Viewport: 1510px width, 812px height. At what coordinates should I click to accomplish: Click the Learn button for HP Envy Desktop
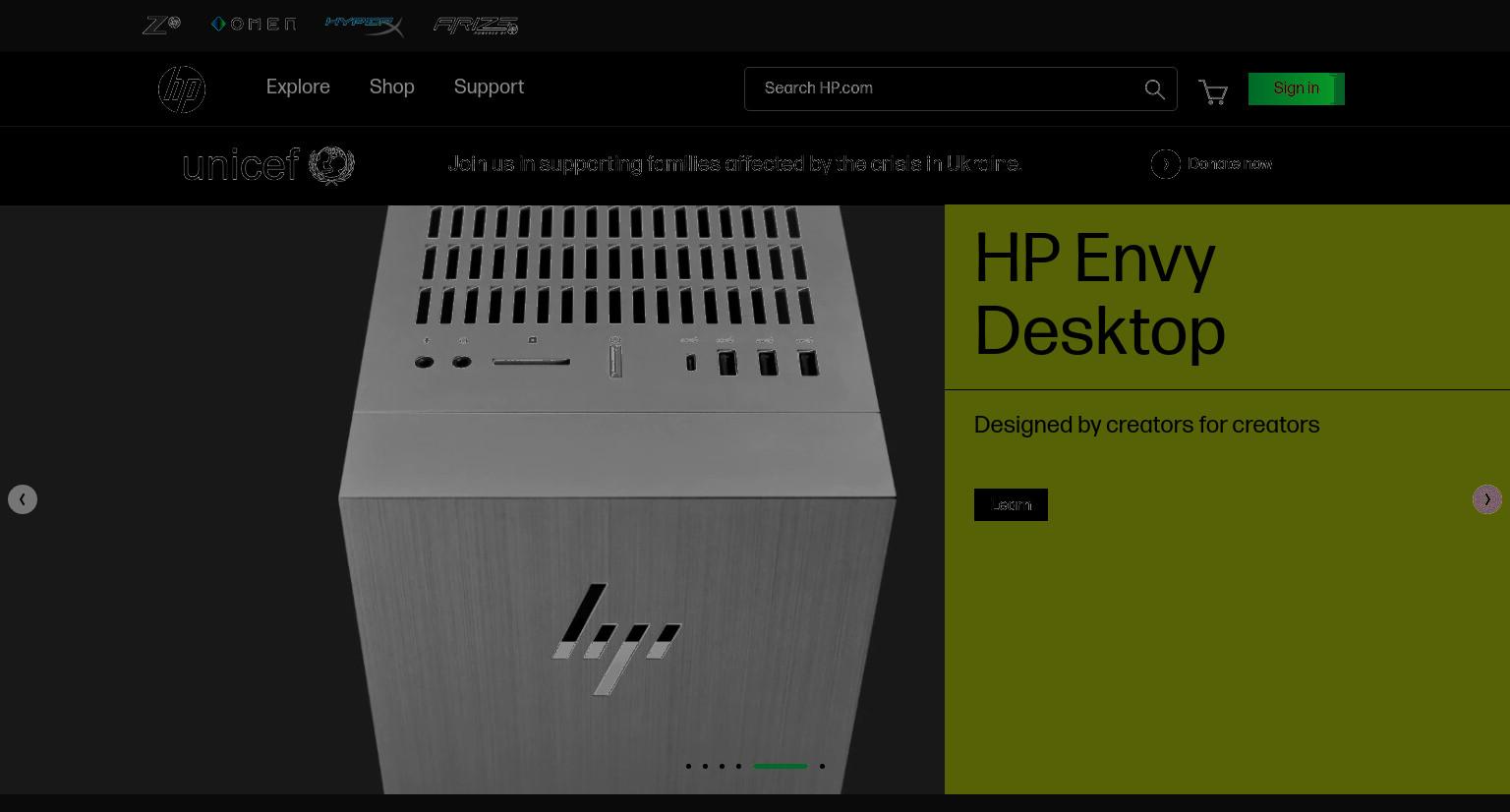point(1011,504)
